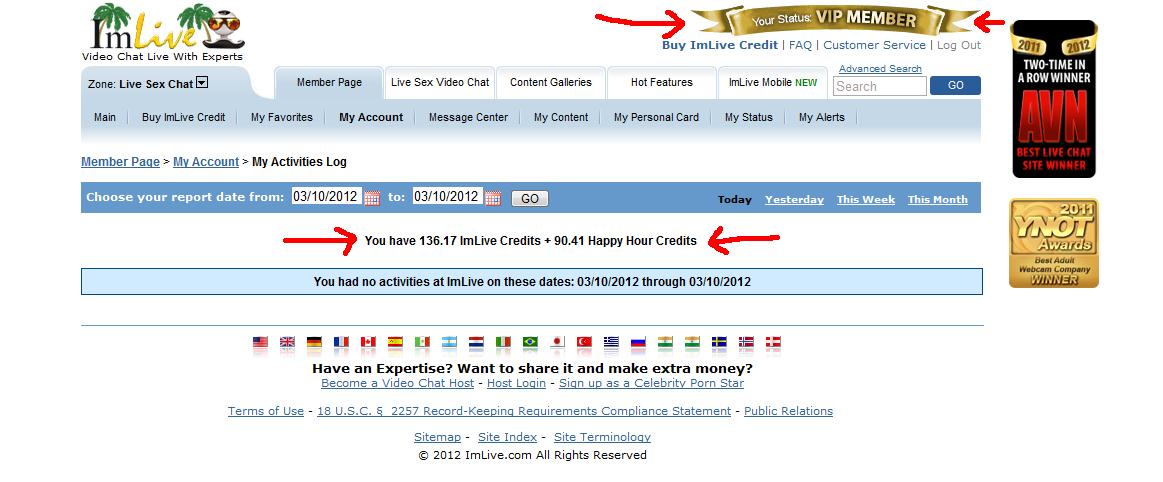Viewport: 1163px width, 482px height.
Task: Open the Hot Features tab
Action: pos(662,82)
